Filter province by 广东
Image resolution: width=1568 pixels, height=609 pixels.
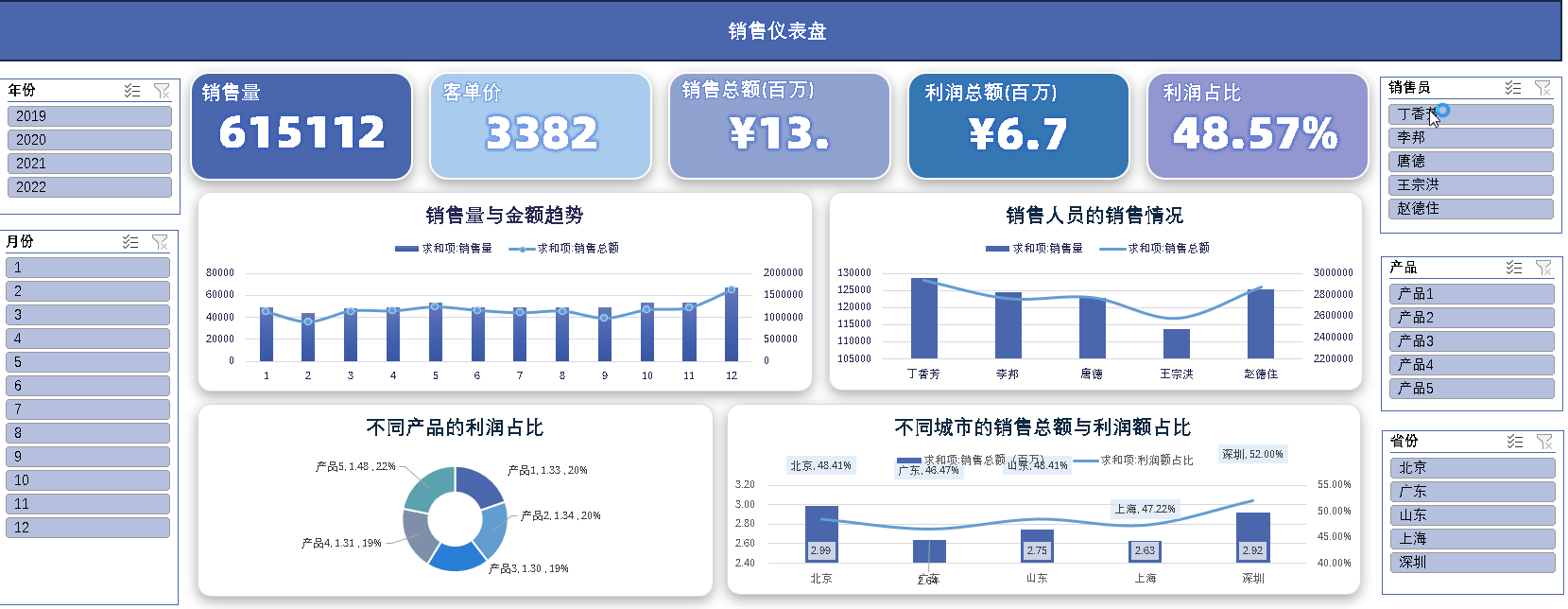(x=1473, y=492)
